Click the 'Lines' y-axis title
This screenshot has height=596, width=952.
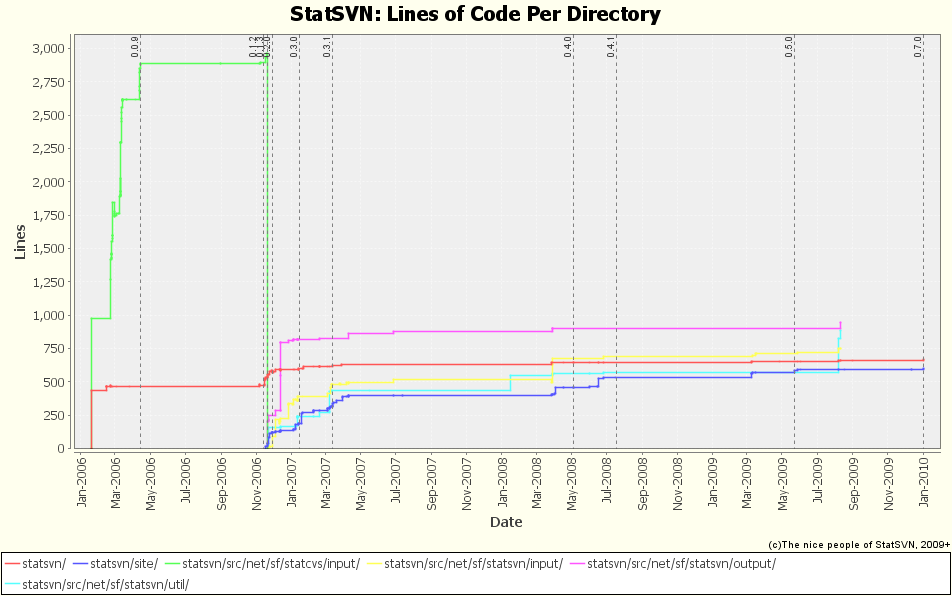(x=20, y=242)
